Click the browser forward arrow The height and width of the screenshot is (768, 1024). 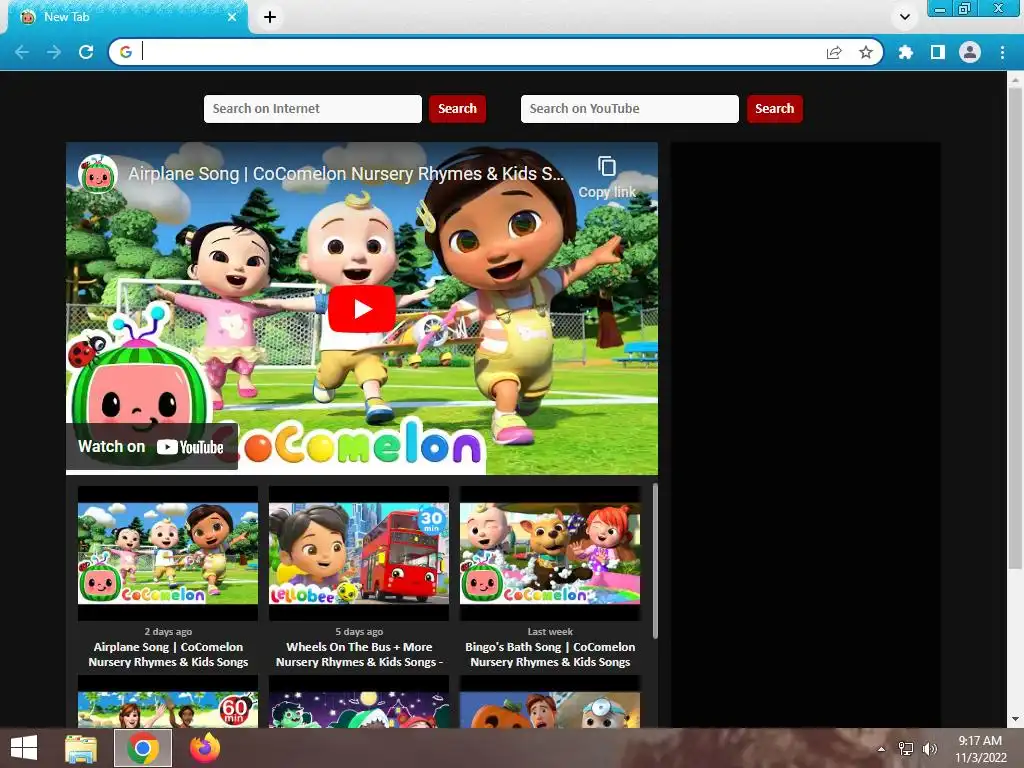pyautogui.click(x=54, y=52)
